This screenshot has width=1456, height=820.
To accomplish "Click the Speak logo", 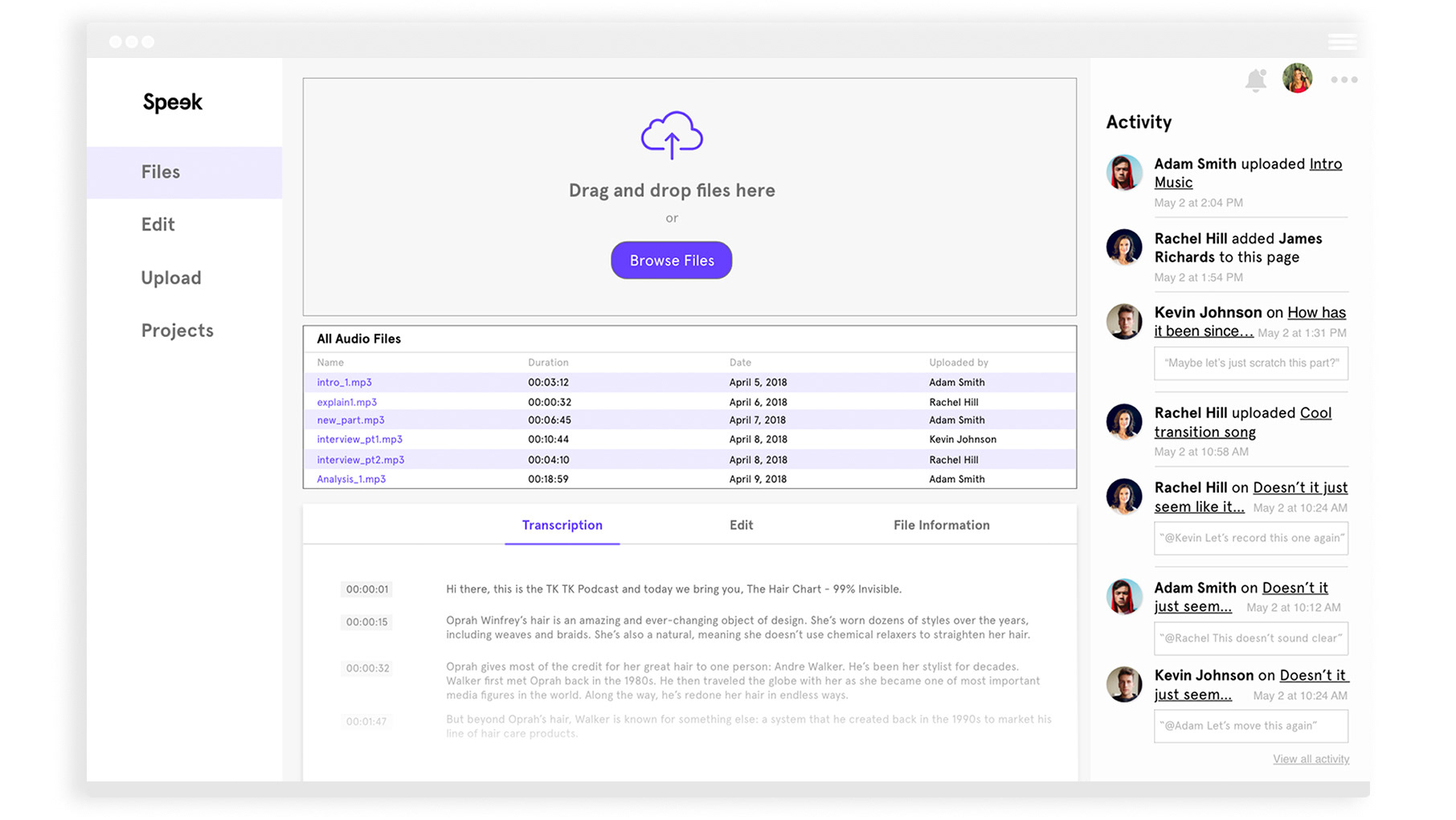I will [x=173, y=102].
